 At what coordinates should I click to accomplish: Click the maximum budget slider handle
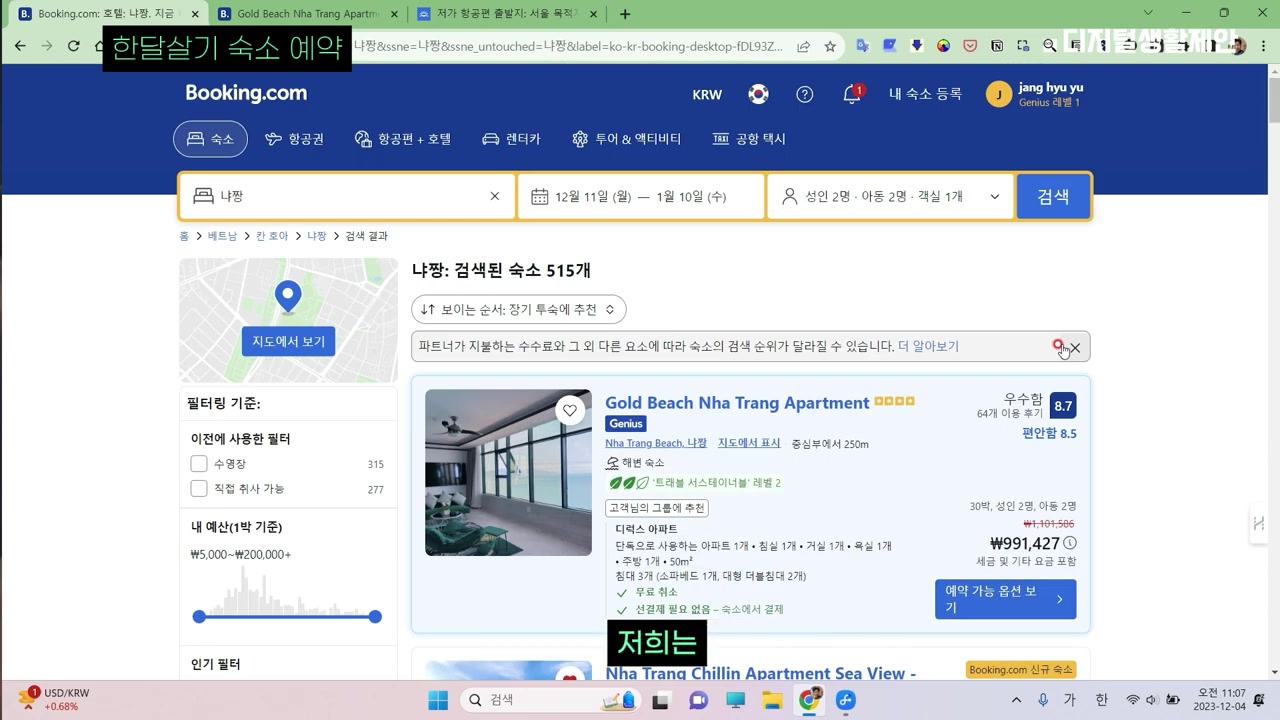coord(375,617)
